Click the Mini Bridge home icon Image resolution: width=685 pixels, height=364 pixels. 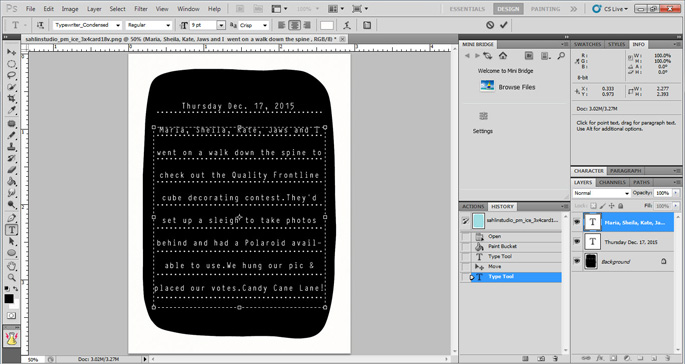coord(503,55)
